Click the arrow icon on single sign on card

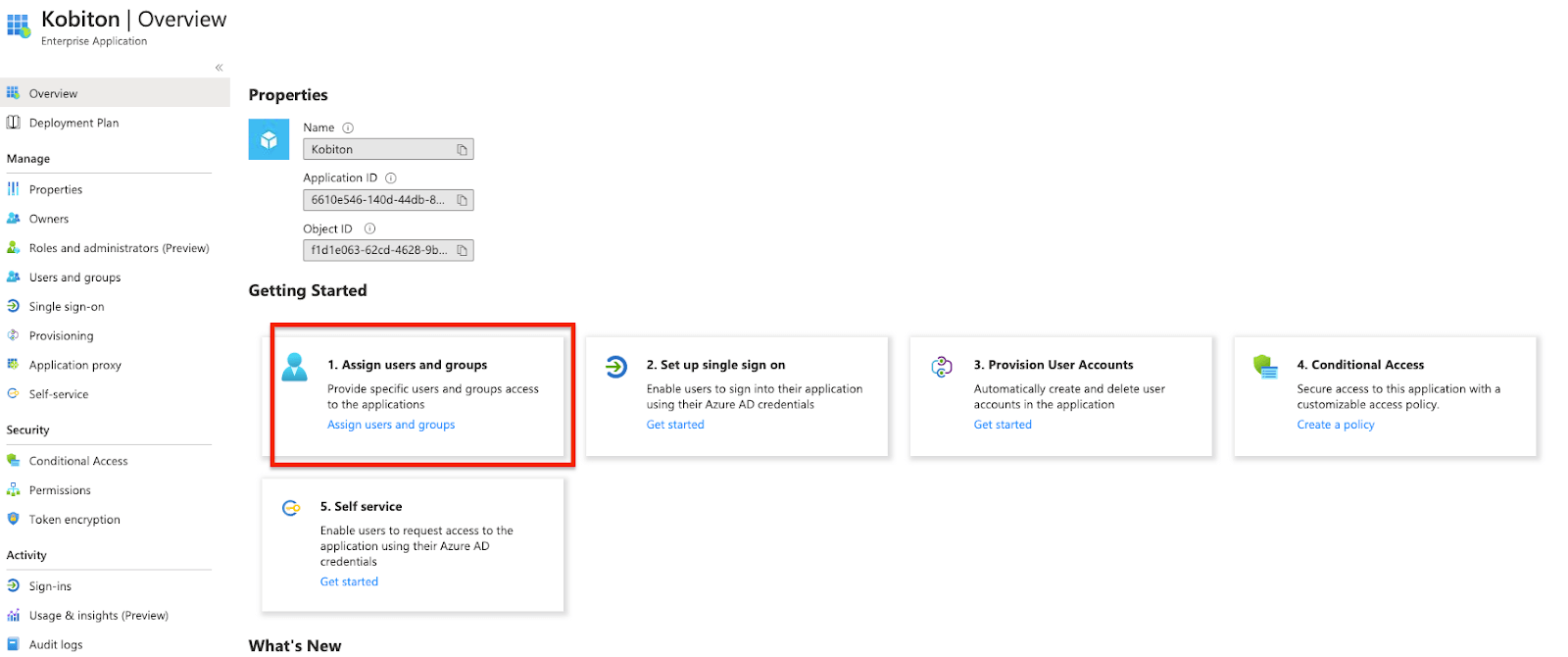click(x=616, y=367)
